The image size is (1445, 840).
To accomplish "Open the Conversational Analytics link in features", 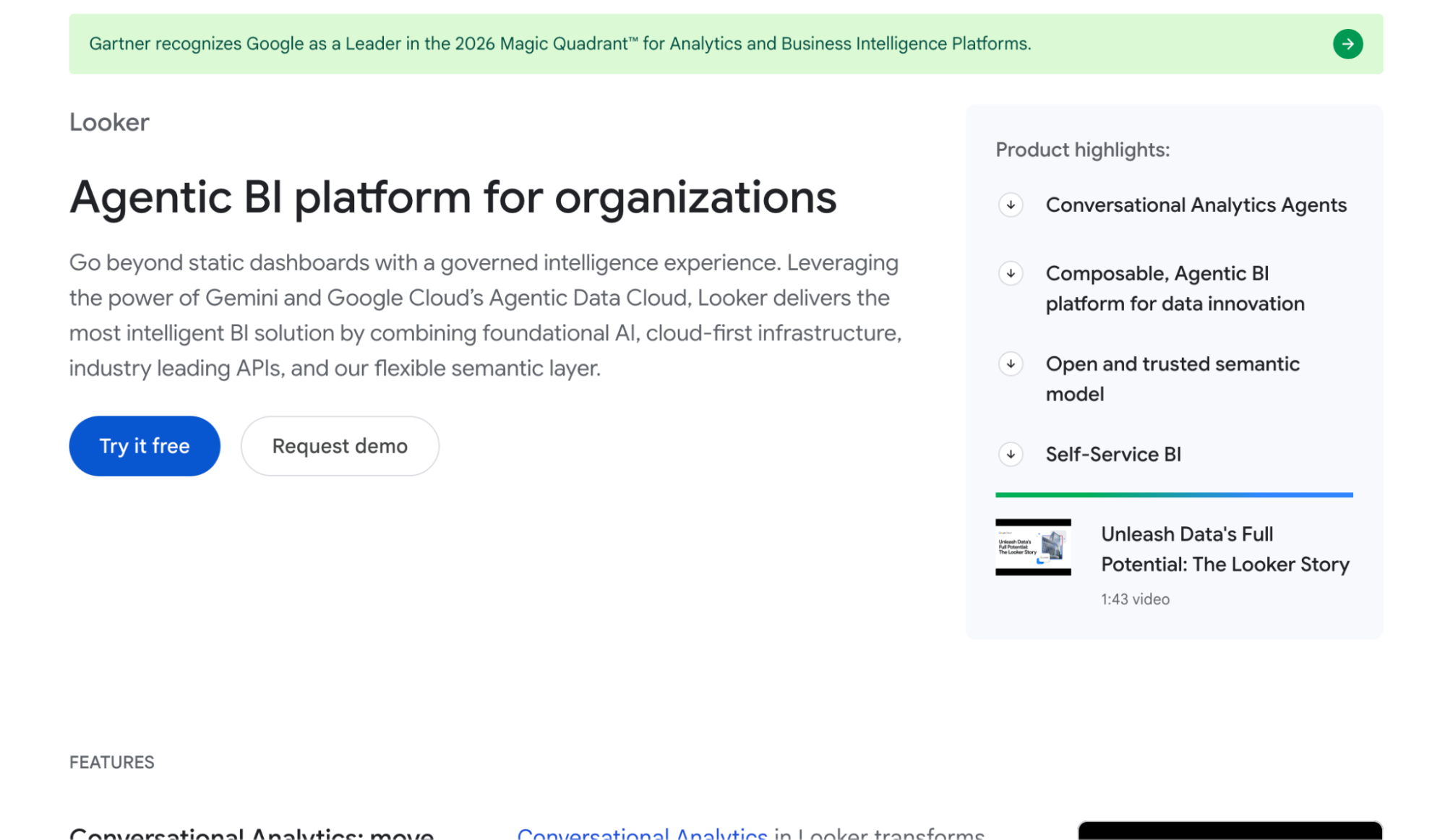I will click(642, 833).
